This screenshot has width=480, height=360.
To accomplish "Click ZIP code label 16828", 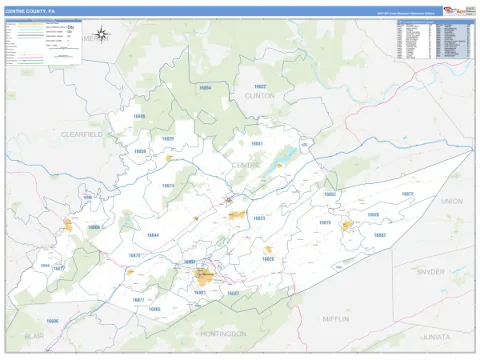I will point(268,259).
